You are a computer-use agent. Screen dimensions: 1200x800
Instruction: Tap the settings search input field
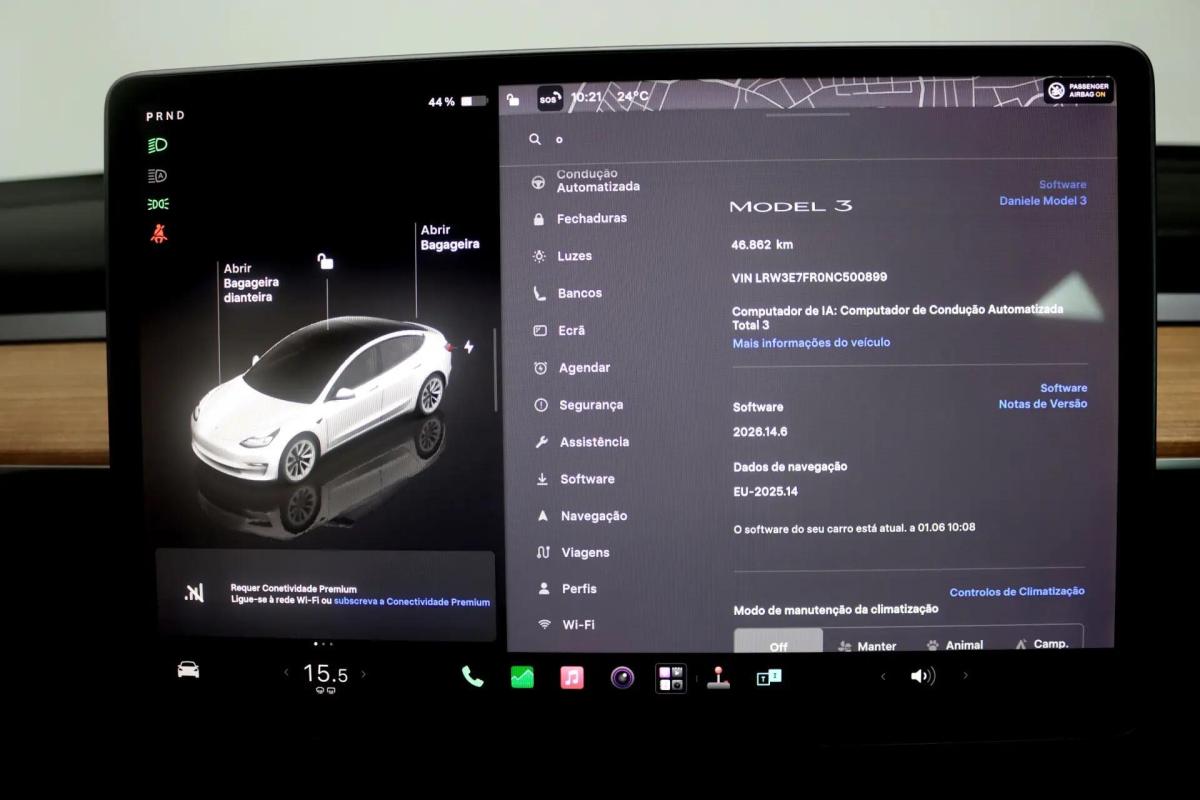(x=808, y=140)
